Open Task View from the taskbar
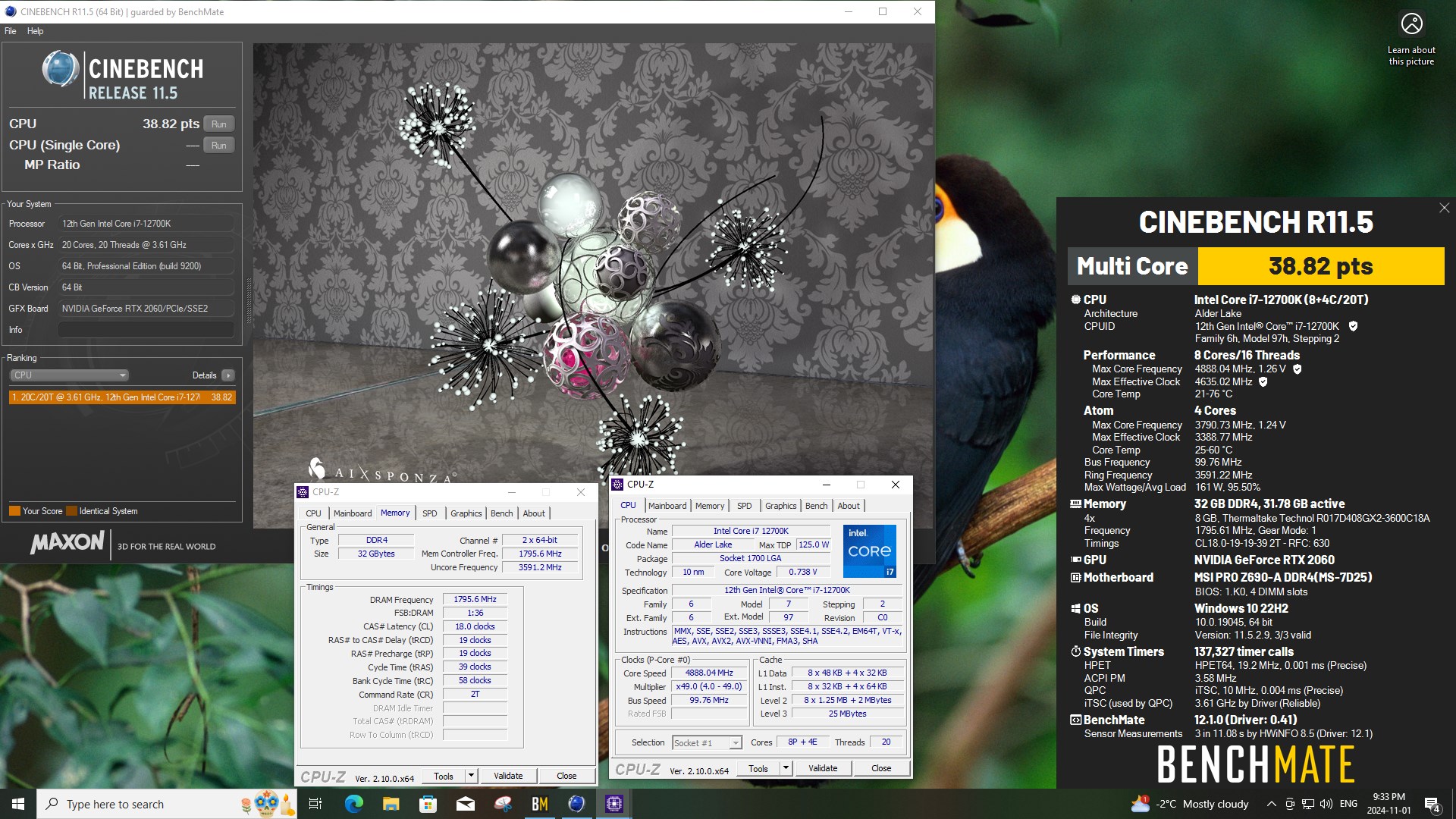This screenshot has width=1456, height=819. point(315,804)
